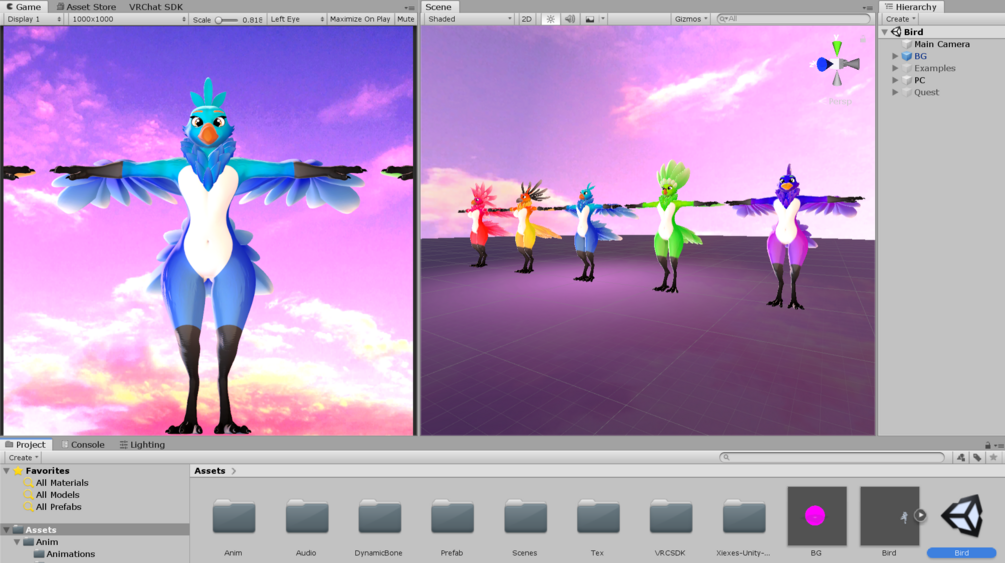
Task: Click the gray X axis gizmo cone
Action: [x=851, y=64]
